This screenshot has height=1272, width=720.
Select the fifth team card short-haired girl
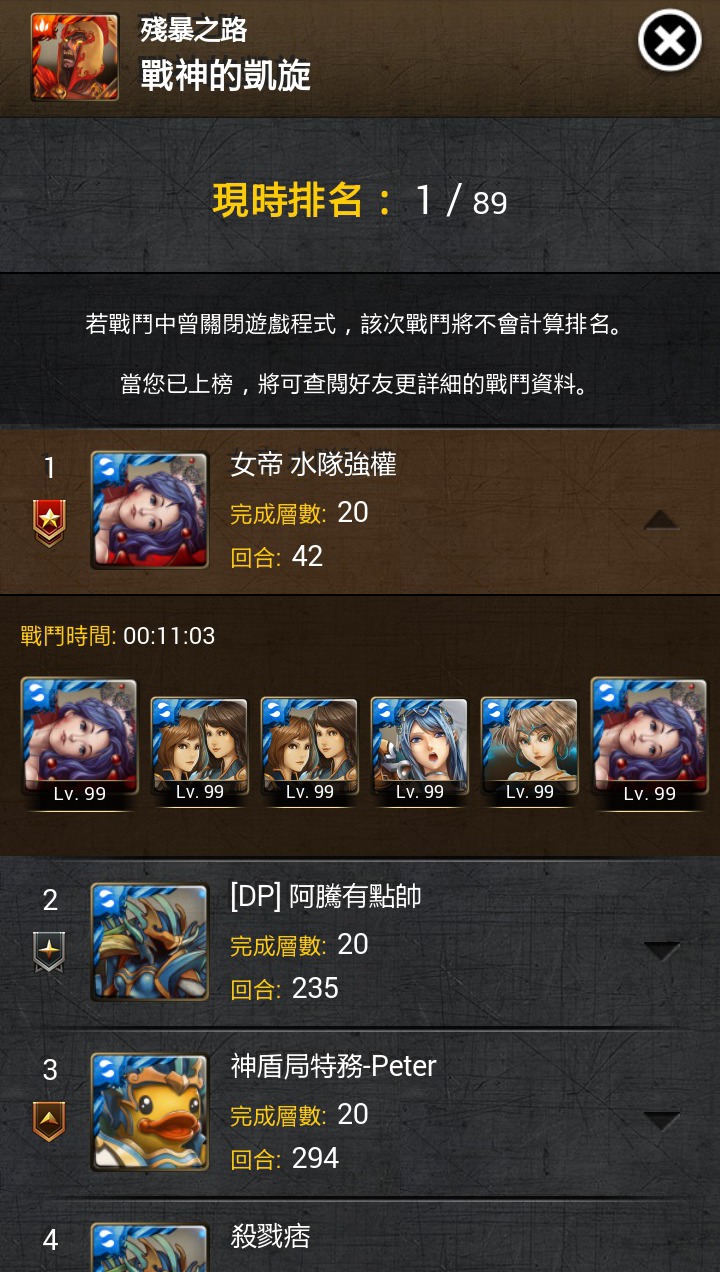click(529, 750)
